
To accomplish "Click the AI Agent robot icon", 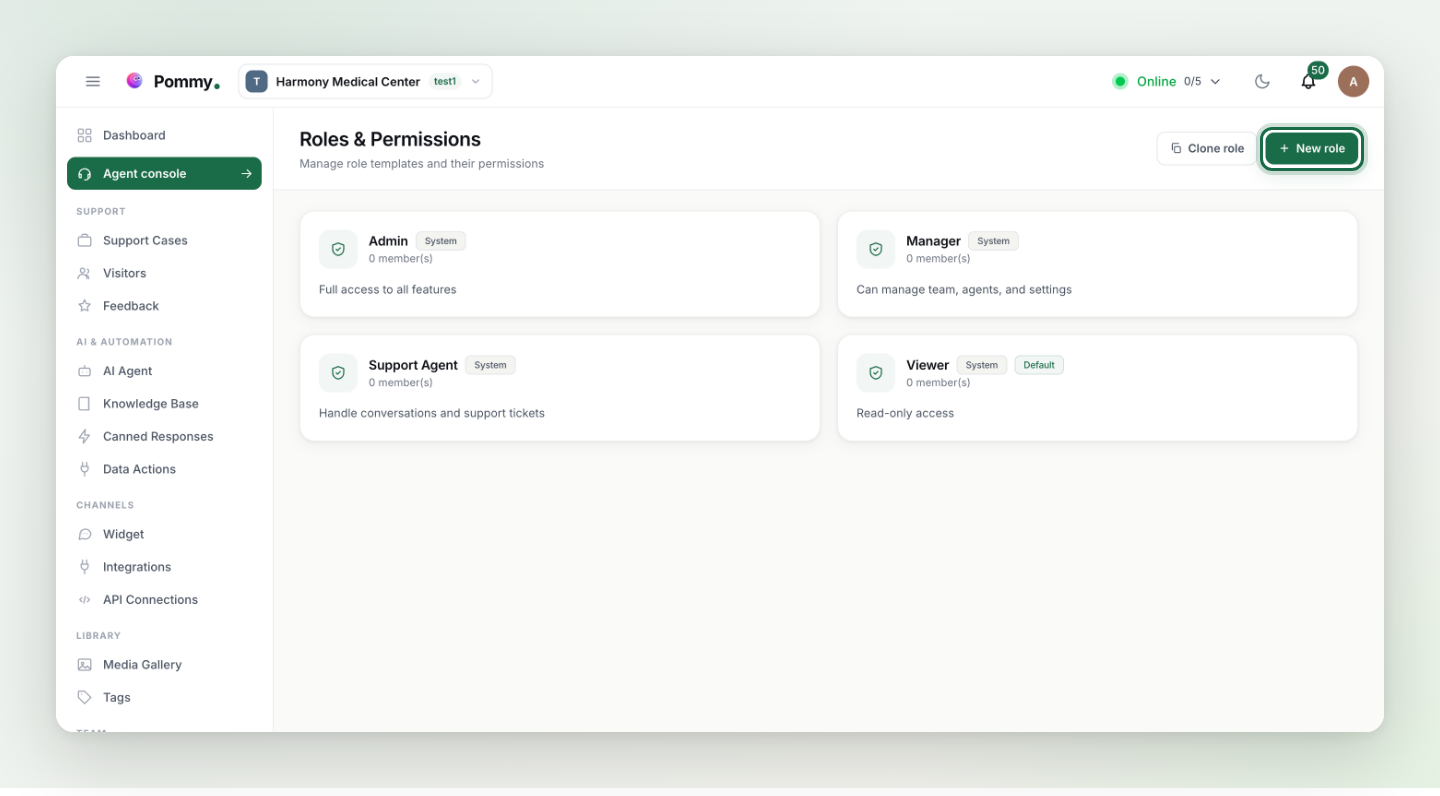I will (85, 371).
